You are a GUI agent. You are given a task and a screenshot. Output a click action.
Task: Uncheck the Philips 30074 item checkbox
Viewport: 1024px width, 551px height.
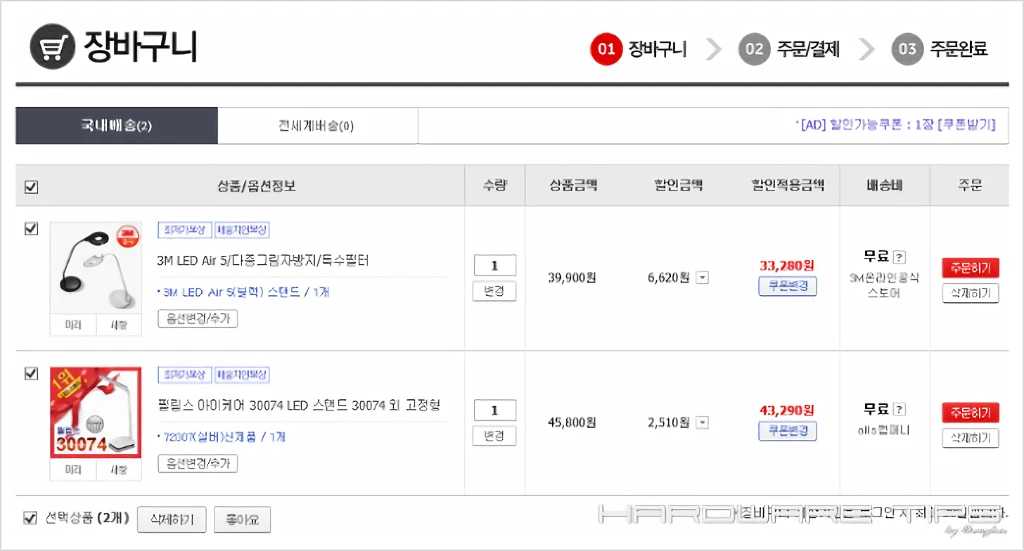point(31,373)
